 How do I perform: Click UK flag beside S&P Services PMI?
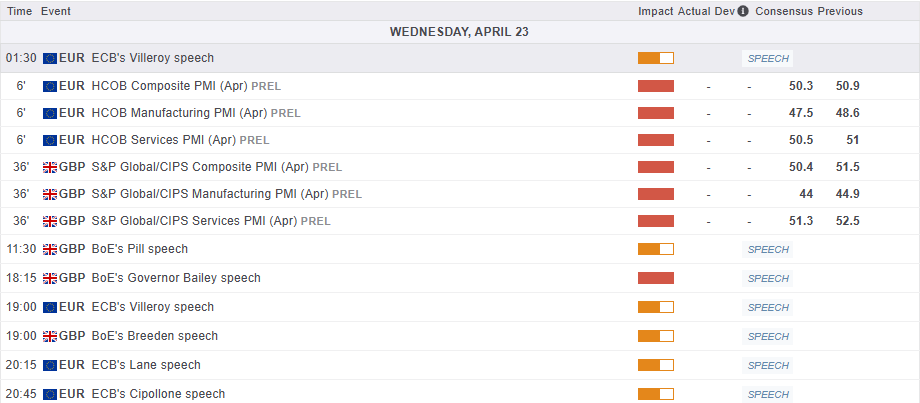tap(50, 221)
